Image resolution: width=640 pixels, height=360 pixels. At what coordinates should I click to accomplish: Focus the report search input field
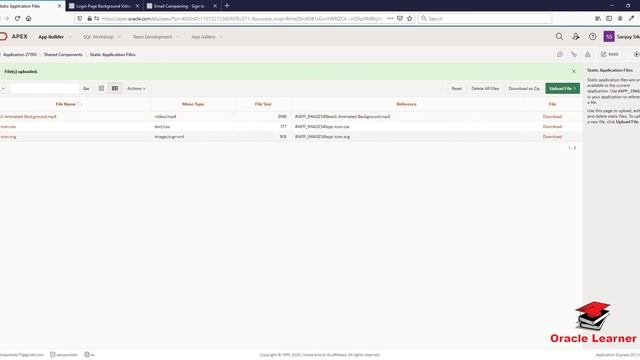[x=44, y=89]
